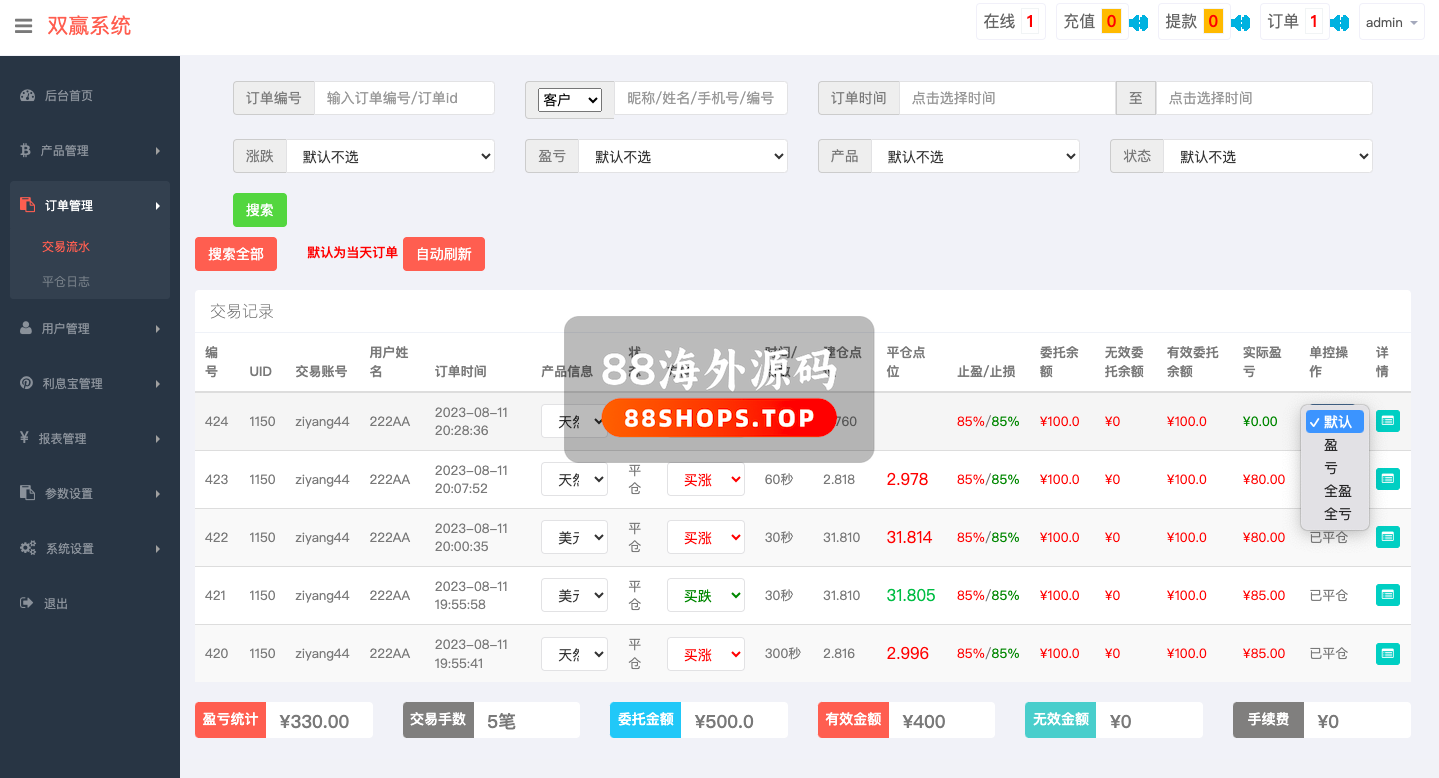The width and height of the screenshot is (1439, 778).
Task: Toggle the 订单 notification speaker icon
Action: pyautogui.click(x=1340, y=22)
